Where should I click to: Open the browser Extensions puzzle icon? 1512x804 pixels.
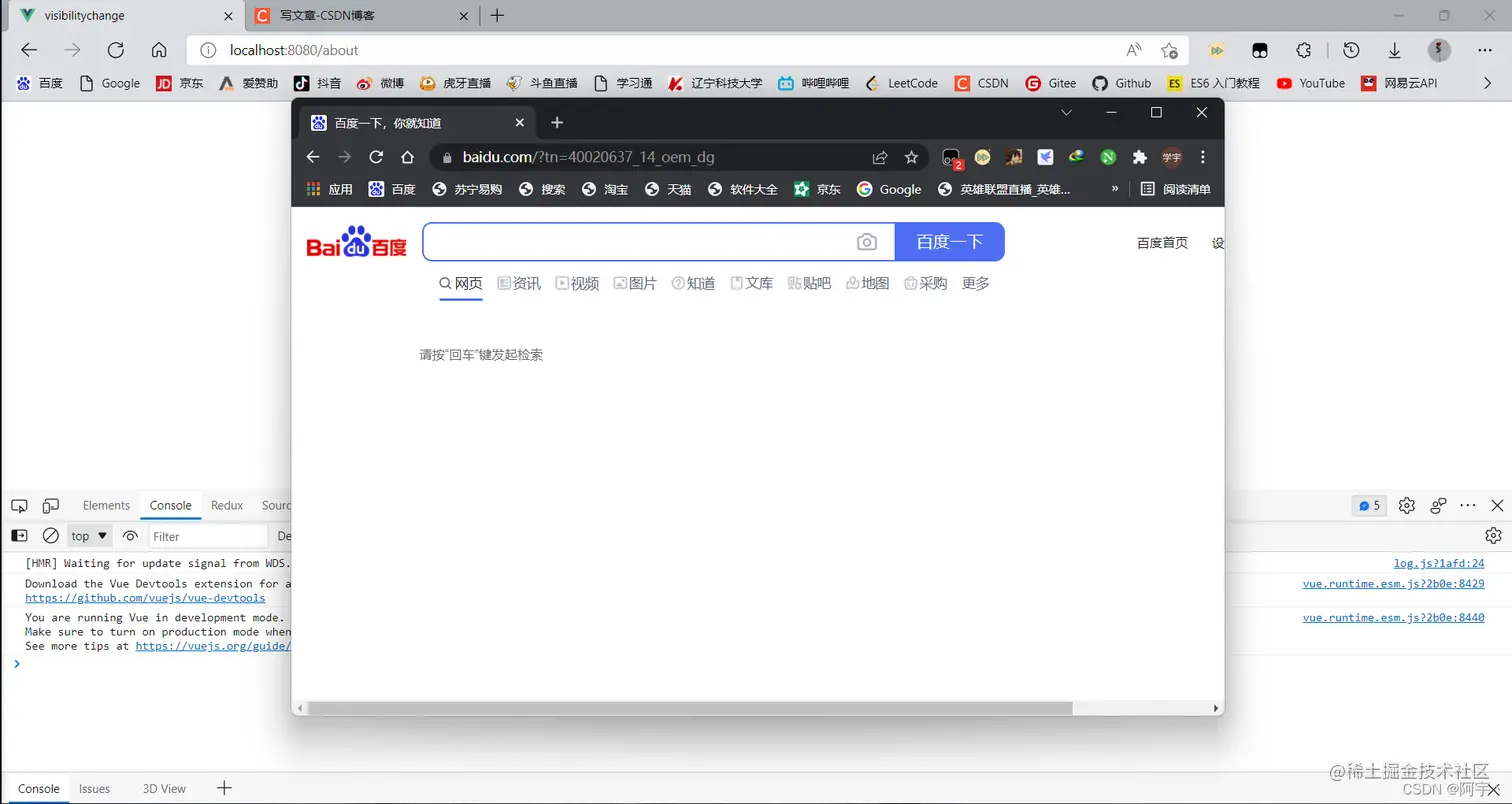coord(1139,157)
